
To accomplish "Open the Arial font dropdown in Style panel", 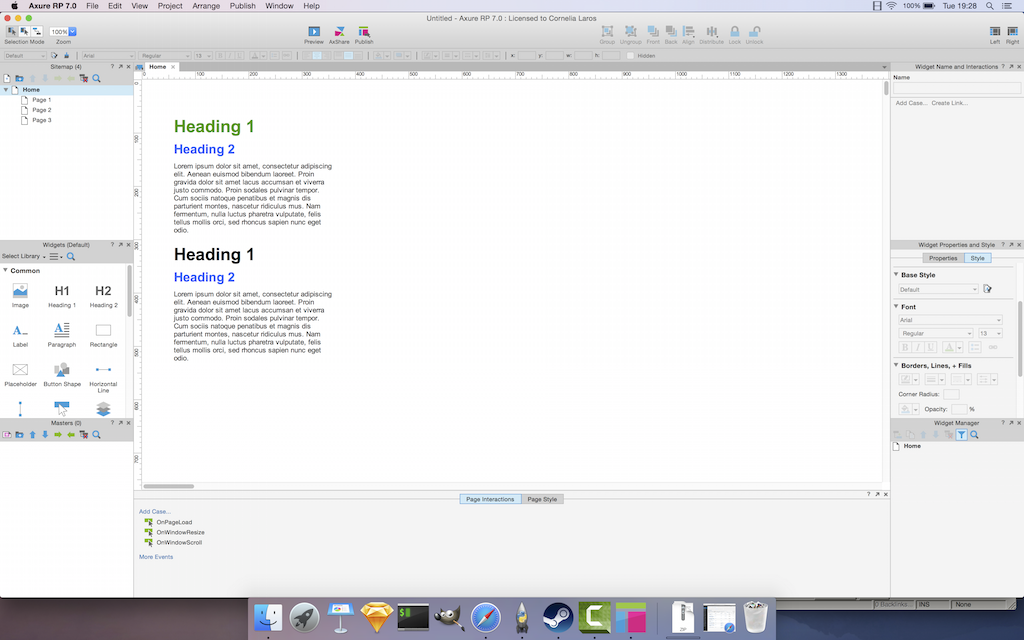I will click(x=950, y=320).
